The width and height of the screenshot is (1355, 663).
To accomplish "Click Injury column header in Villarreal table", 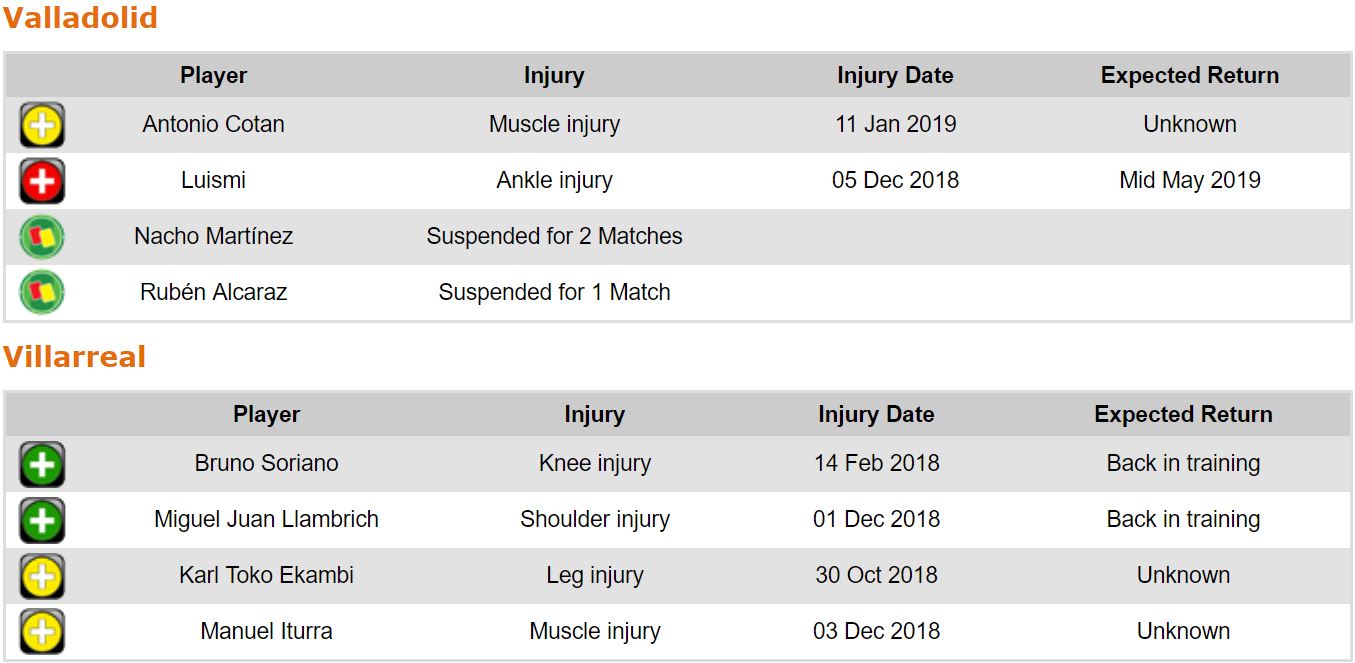I will pyautogui.click(x=594, y=415).
